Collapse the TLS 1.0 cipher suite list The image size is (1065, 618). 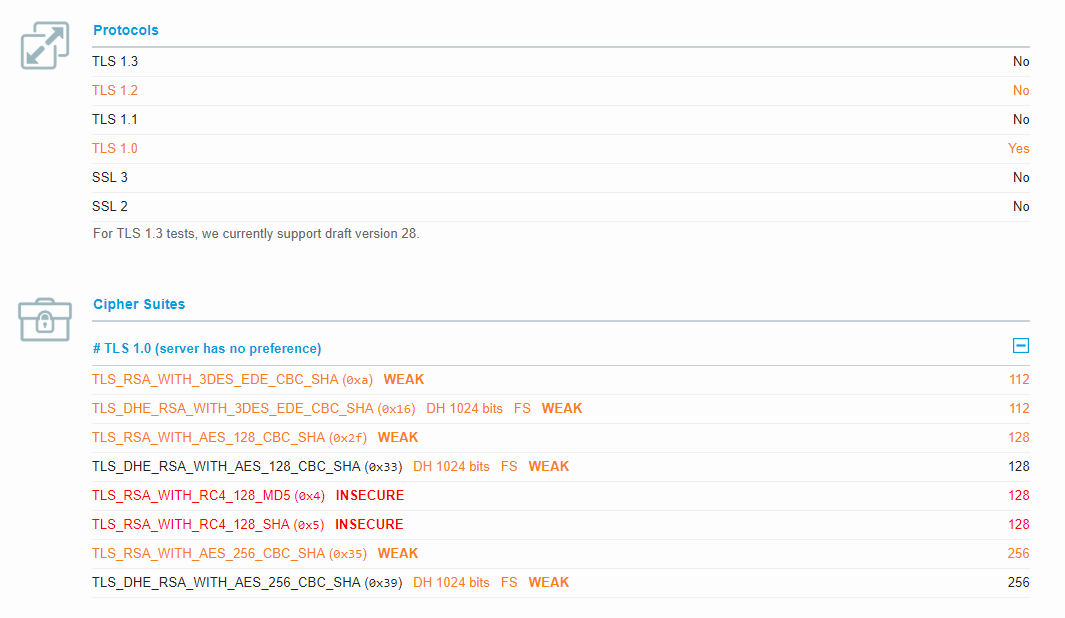1020,346
